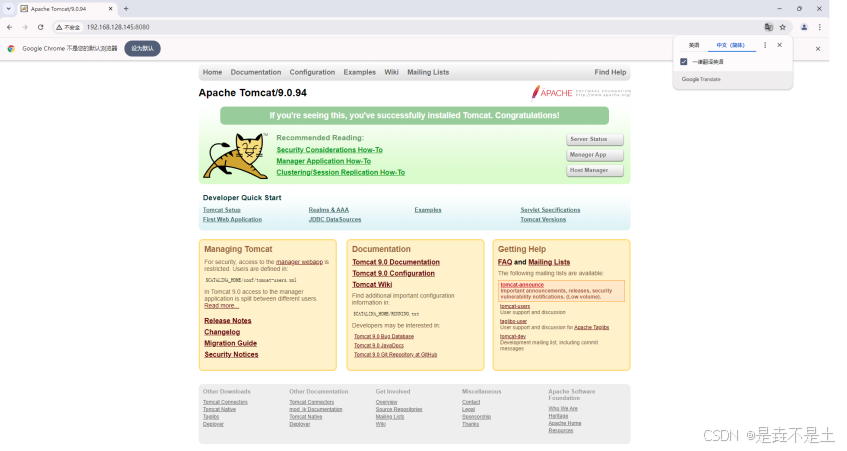Open the Chrome profile icon
The width and height of the screenshot is (847, 451).
coord(804,27)
